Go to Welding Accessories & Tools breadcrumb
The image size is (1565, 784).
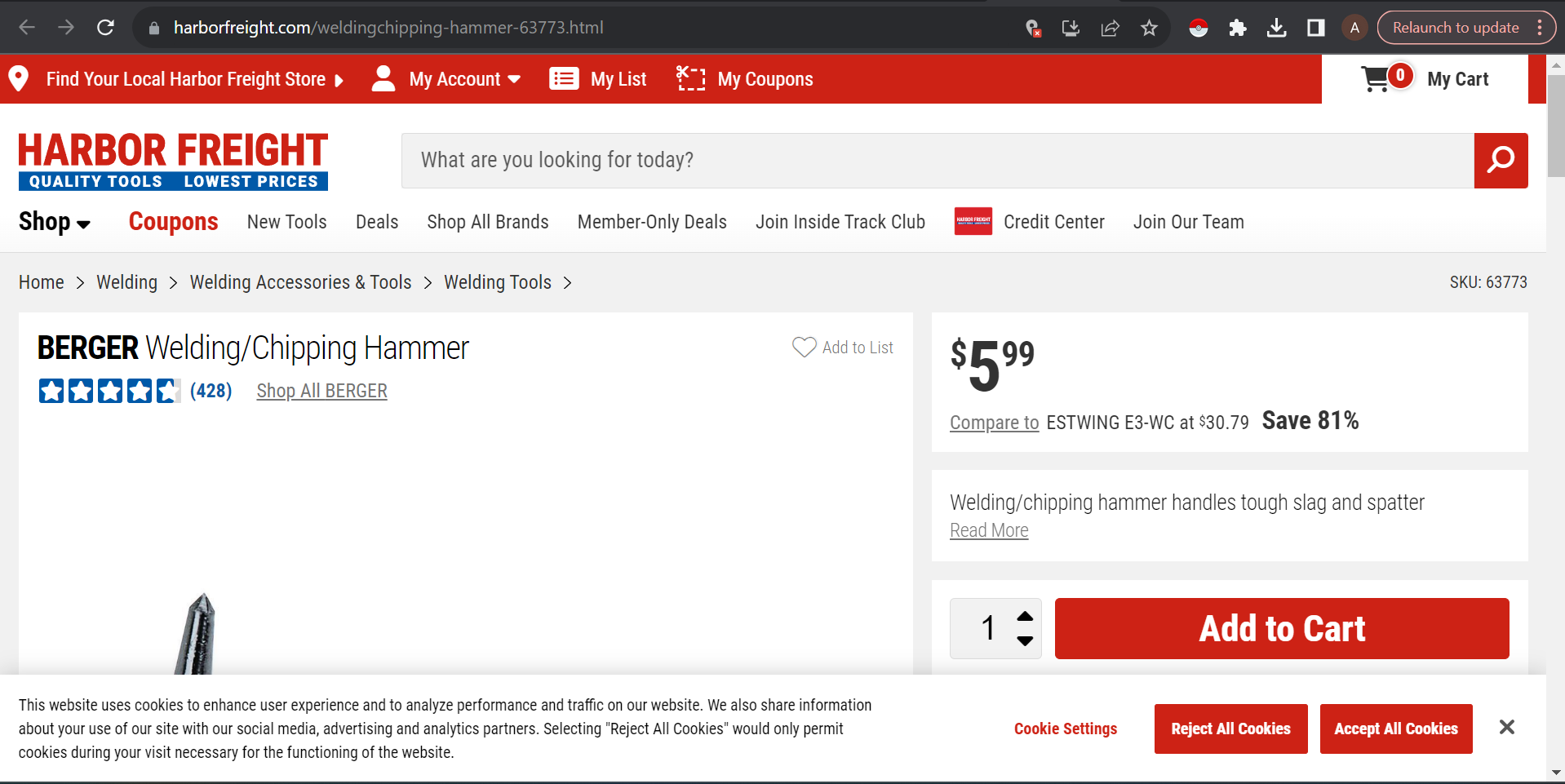301,282
